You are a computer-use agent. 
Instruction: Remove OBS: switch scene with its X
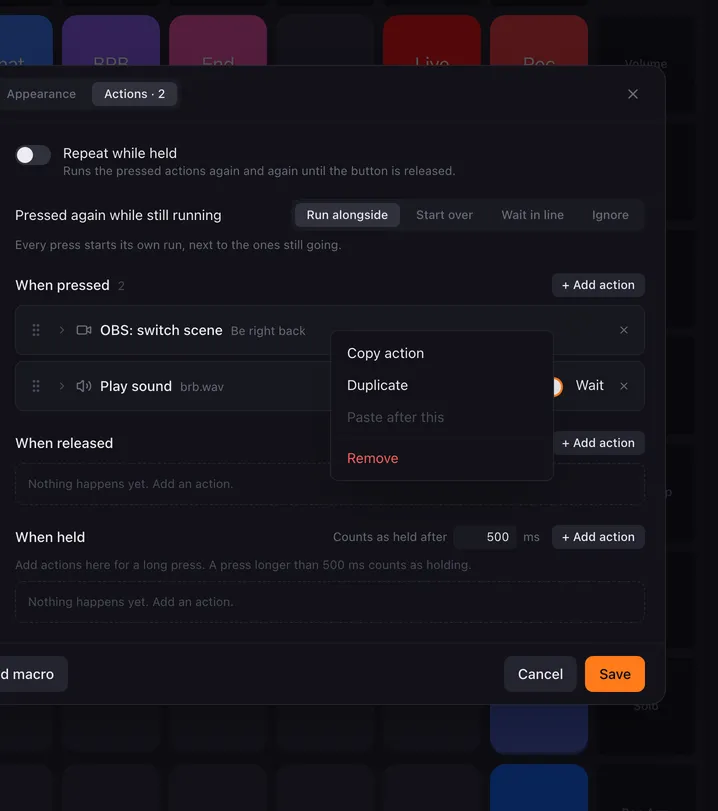tap(624, 330)
